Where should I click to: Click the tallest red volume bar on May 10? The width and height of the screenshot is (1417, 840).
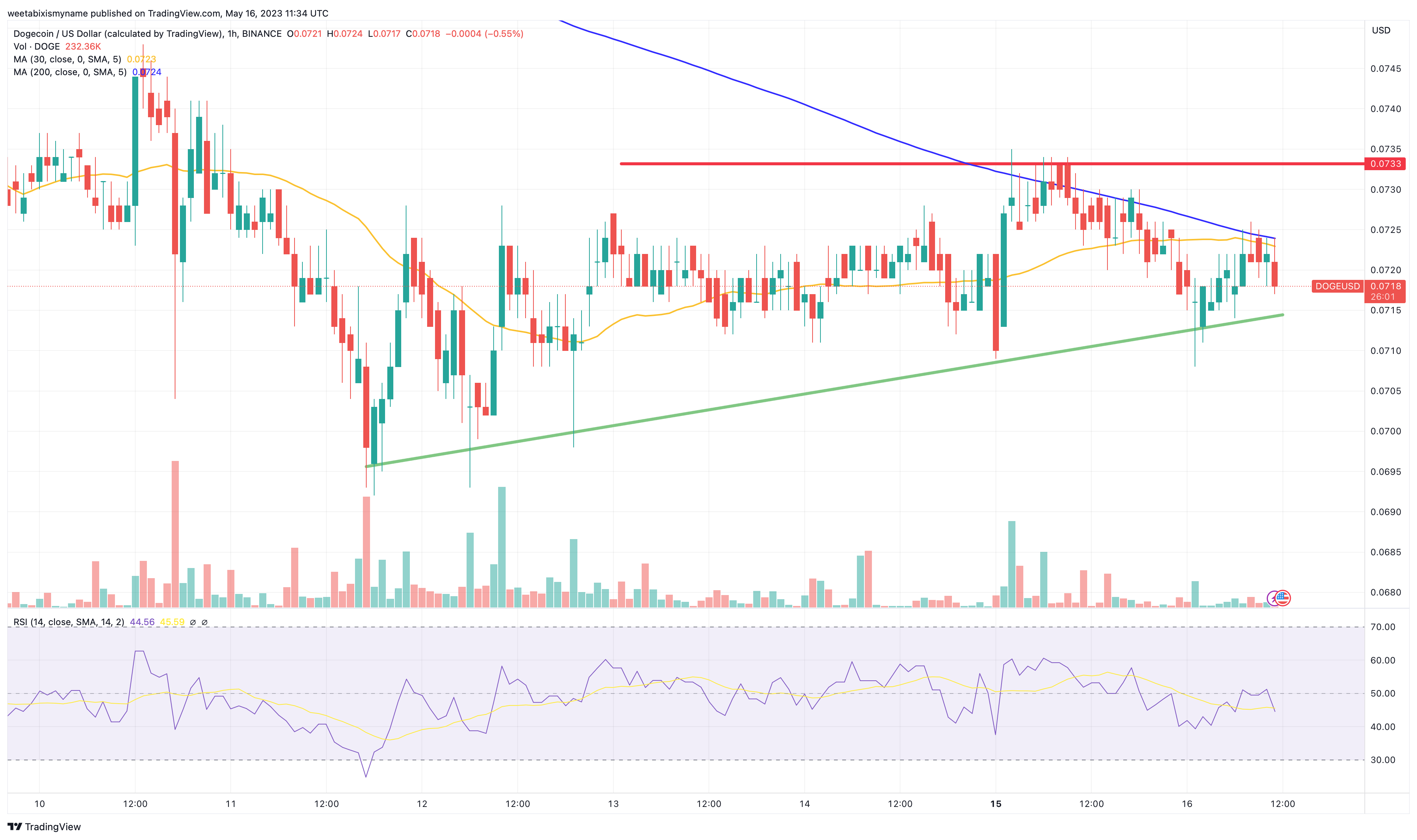[175, 534]
